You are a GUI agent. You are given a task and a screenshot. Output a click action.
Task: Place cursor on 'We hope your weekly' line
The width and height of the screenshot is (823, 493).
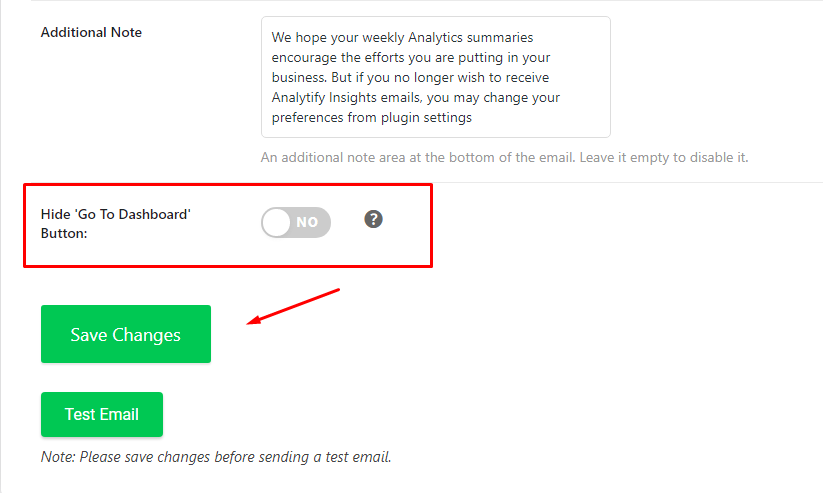coord(402,37)
